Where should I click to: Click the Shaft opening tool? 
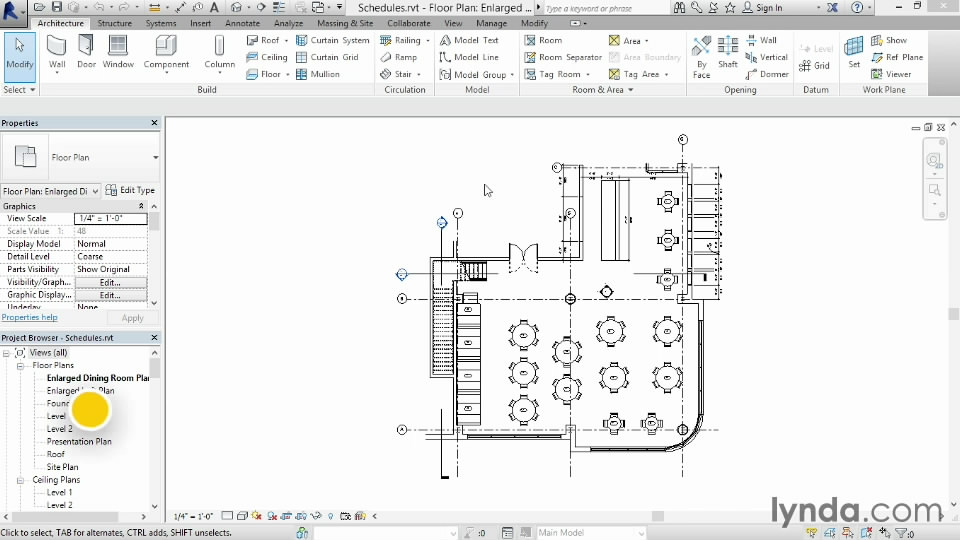[728, 52]
